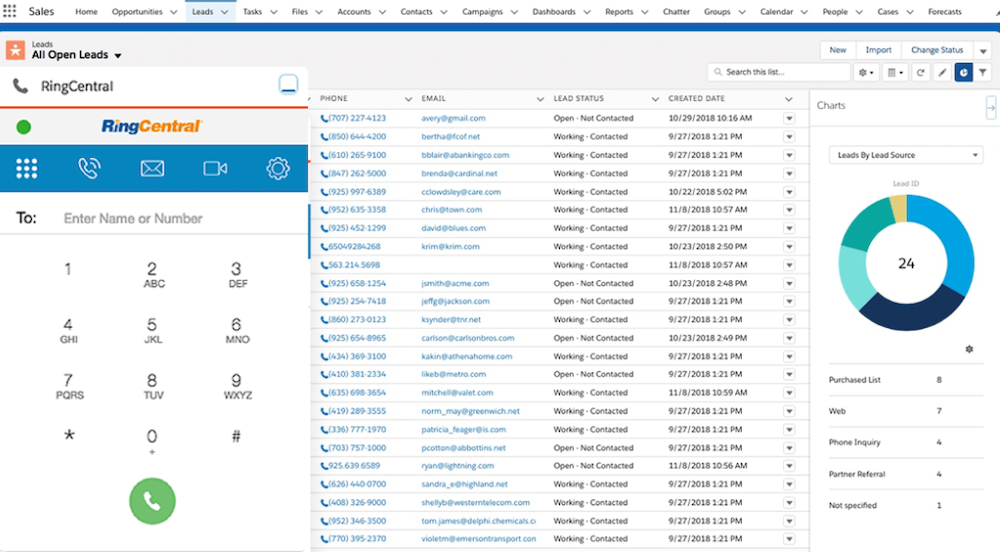Viewport: 1000px width, 552px height.
Task: Open the Leads By Lead Source dropdown
Action: tap(906, 155)
